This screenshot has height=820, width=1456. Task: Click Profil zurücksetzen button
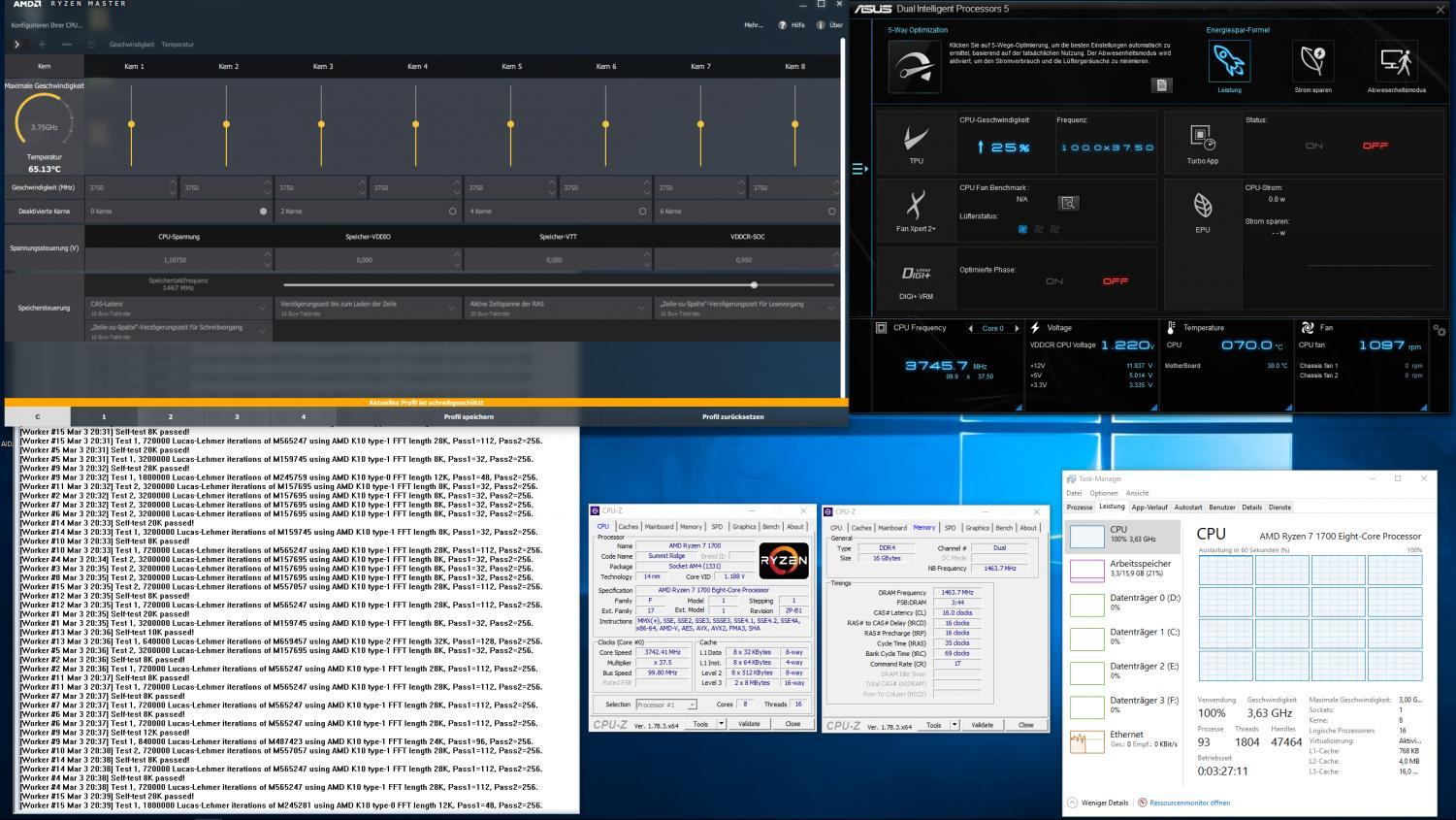[733, 416]
